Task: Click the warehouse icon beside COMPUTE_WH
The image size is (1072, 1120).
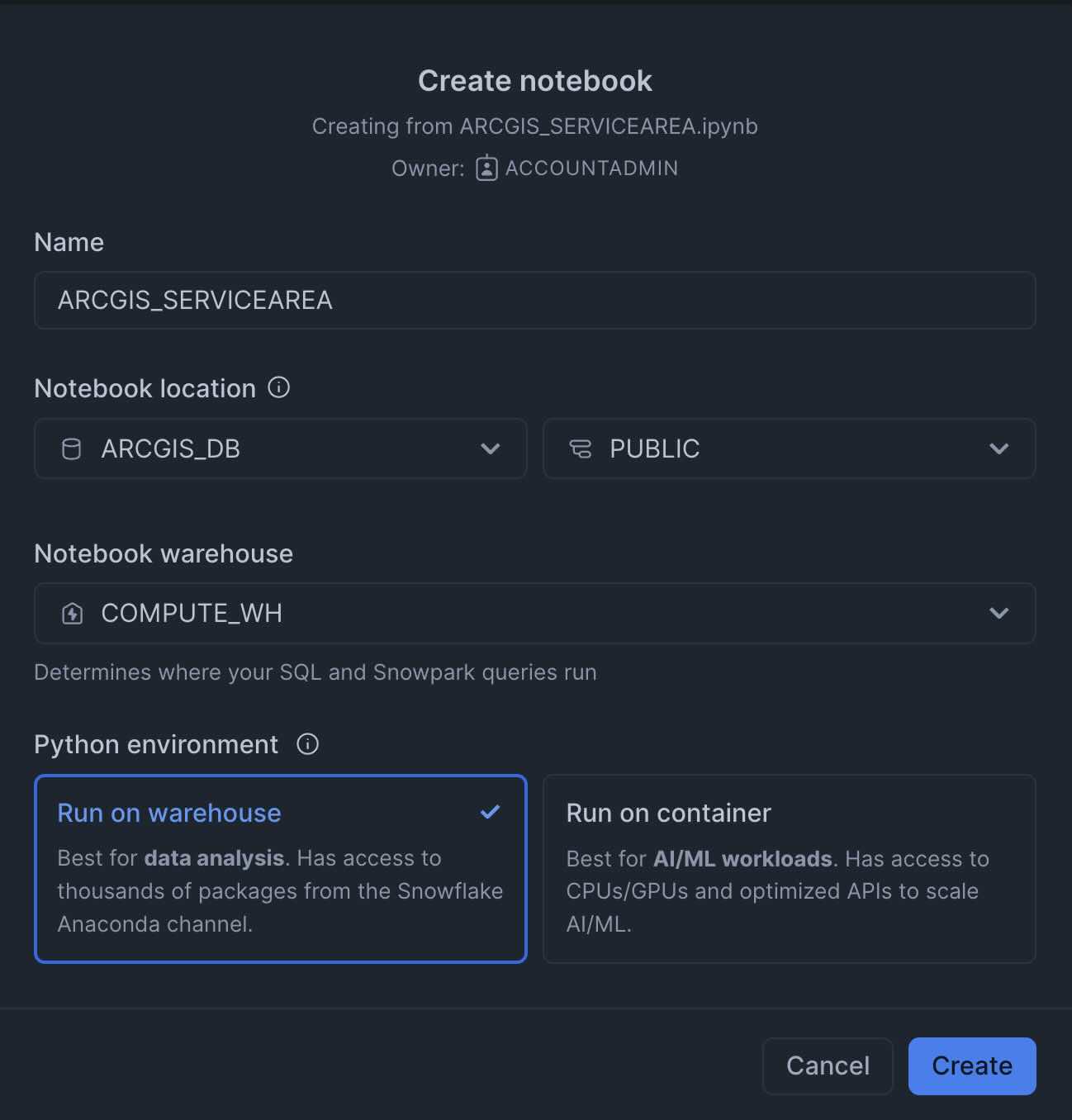Action: 71,613
